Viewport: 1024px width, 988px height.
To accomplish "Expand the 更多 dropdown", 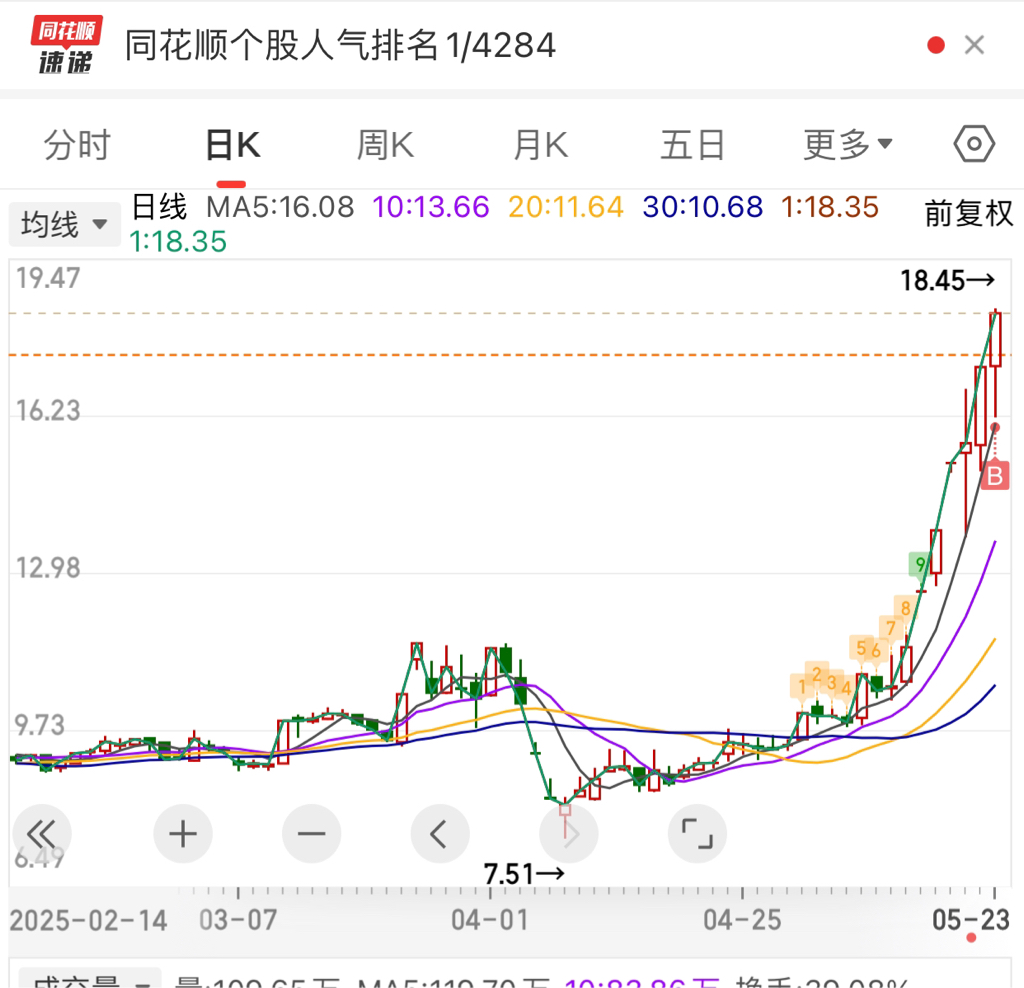I will [847, 145].
